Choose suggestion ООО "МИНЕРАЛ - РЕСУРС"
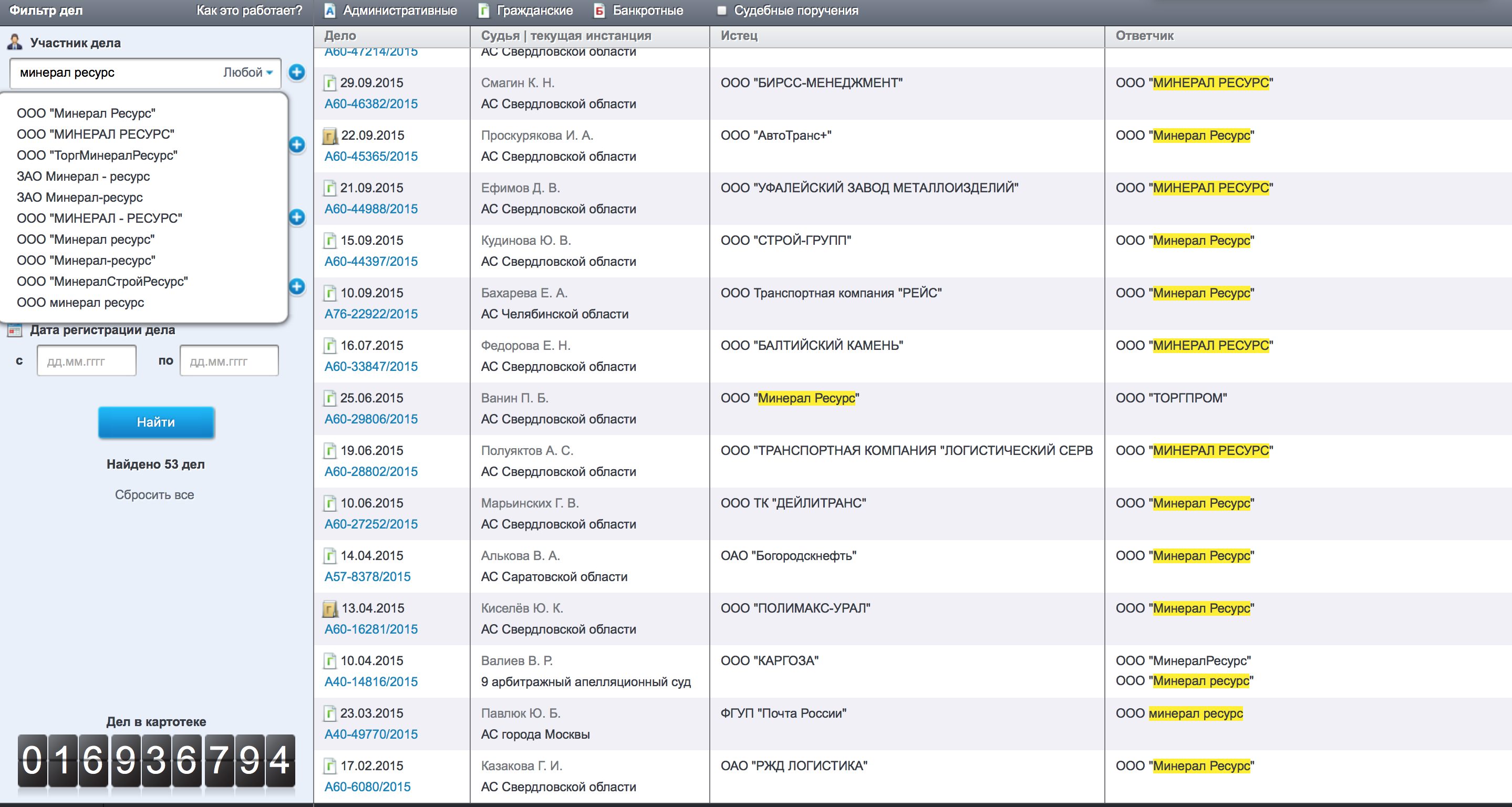 [x=99, y=219]
